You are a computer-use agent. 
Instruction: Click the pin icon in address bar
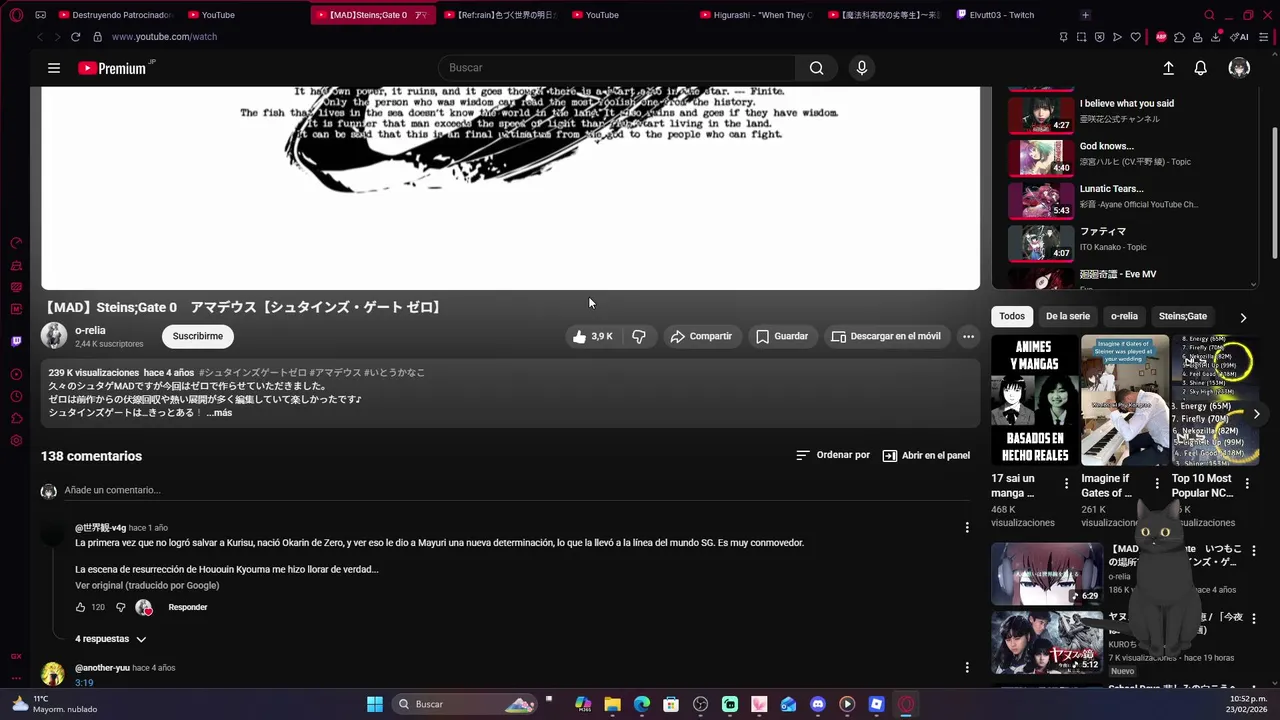(1063, 37)
